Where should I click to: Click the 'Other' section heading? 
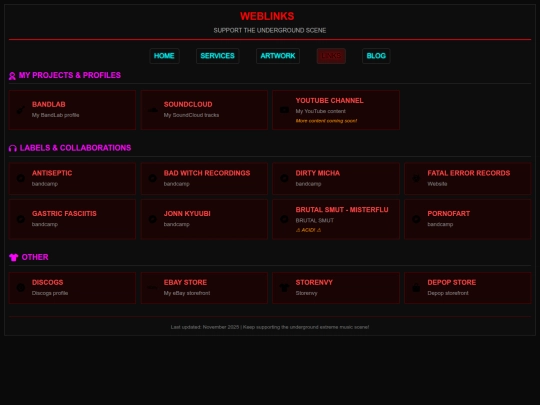point(35,257)
